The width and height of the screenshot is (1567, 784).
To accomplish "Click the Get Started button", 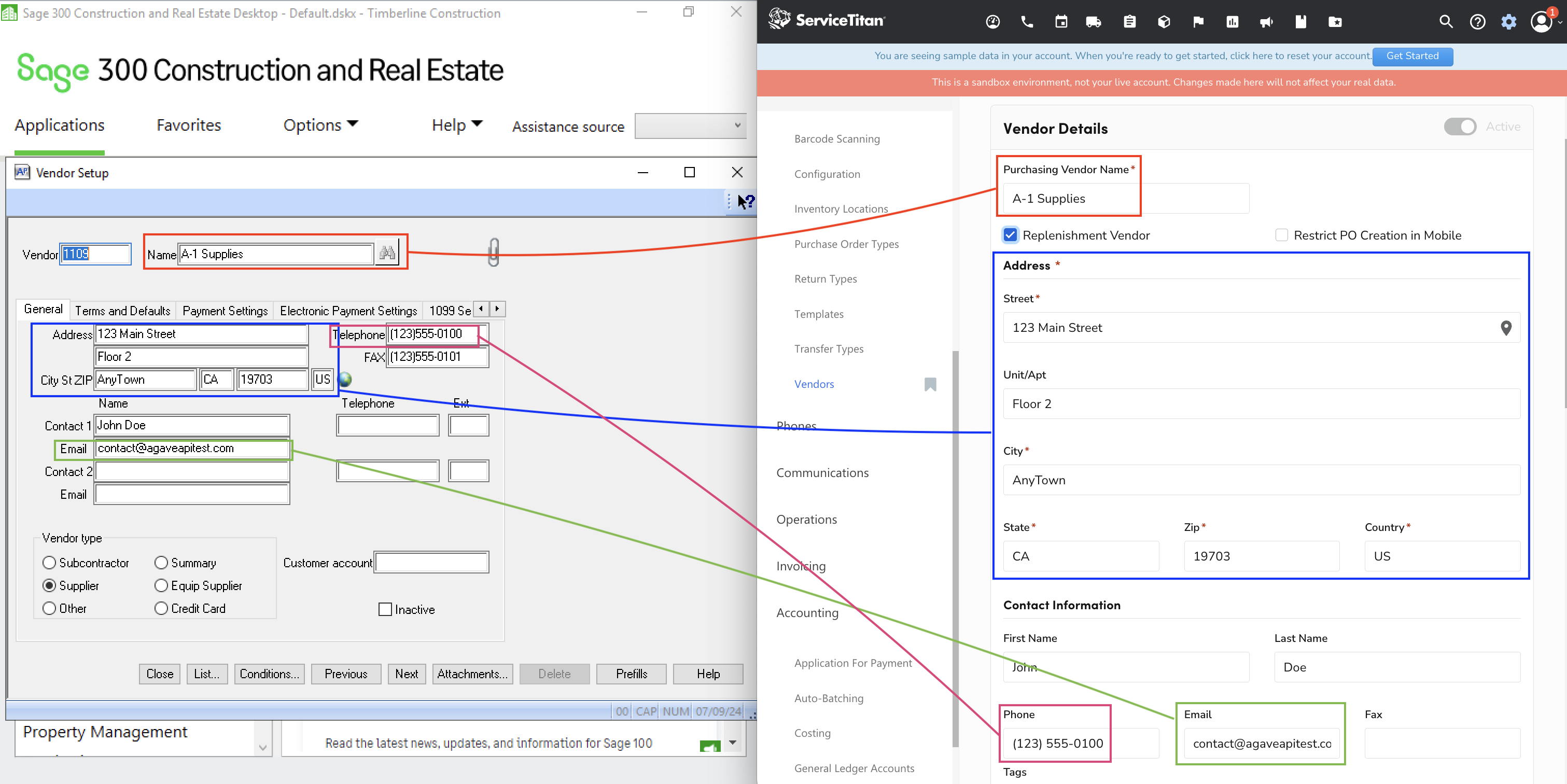I will tap(1412, 56).
